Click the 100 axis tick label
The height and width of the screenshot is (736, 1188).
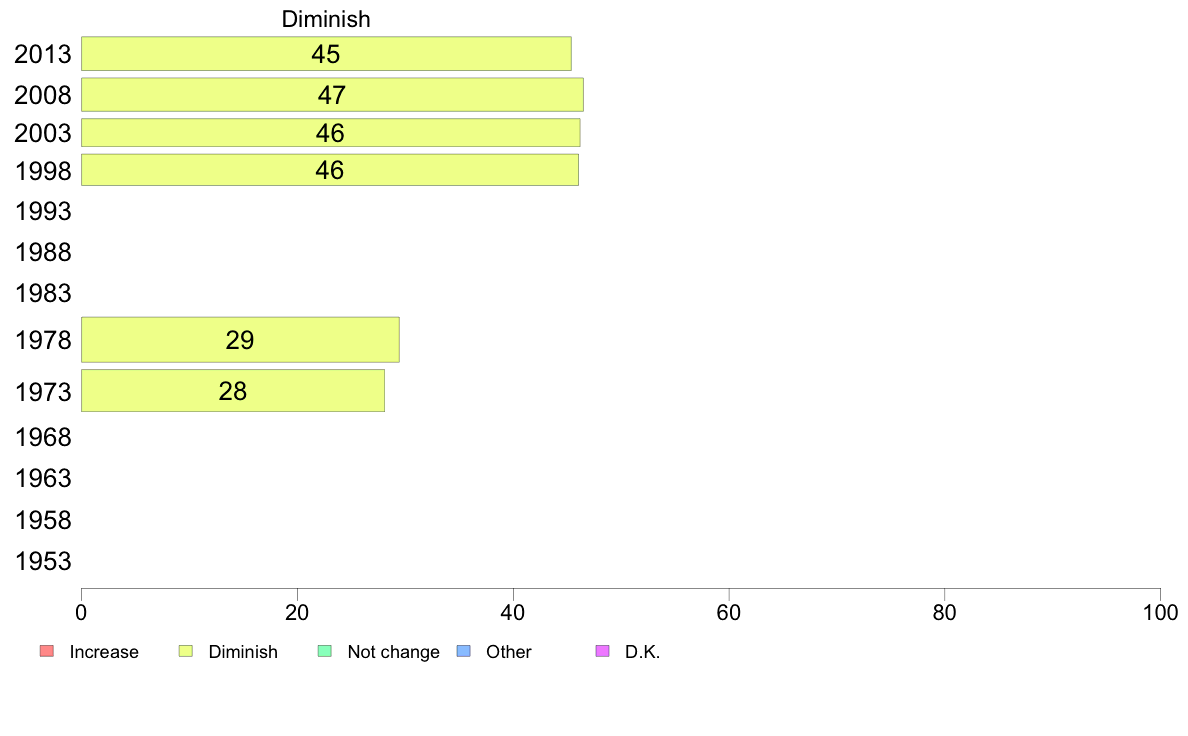pos(1160,612)
